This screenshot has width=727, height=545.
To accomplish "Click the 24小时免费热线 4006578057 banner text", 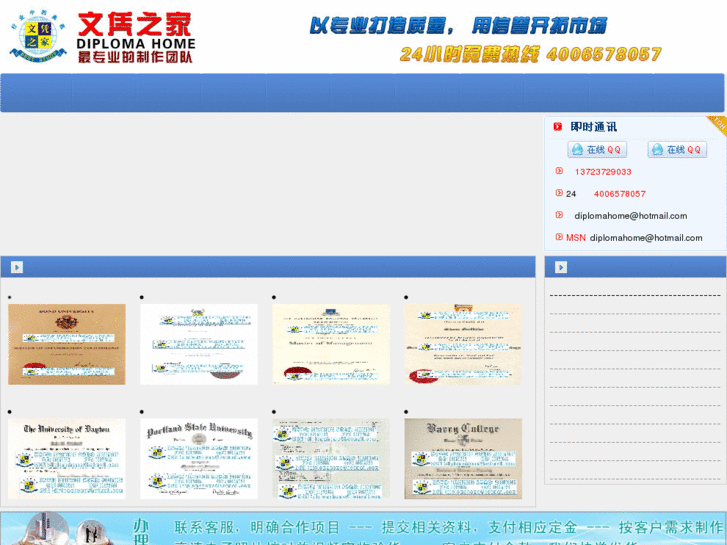I will [x=530, y=55].
